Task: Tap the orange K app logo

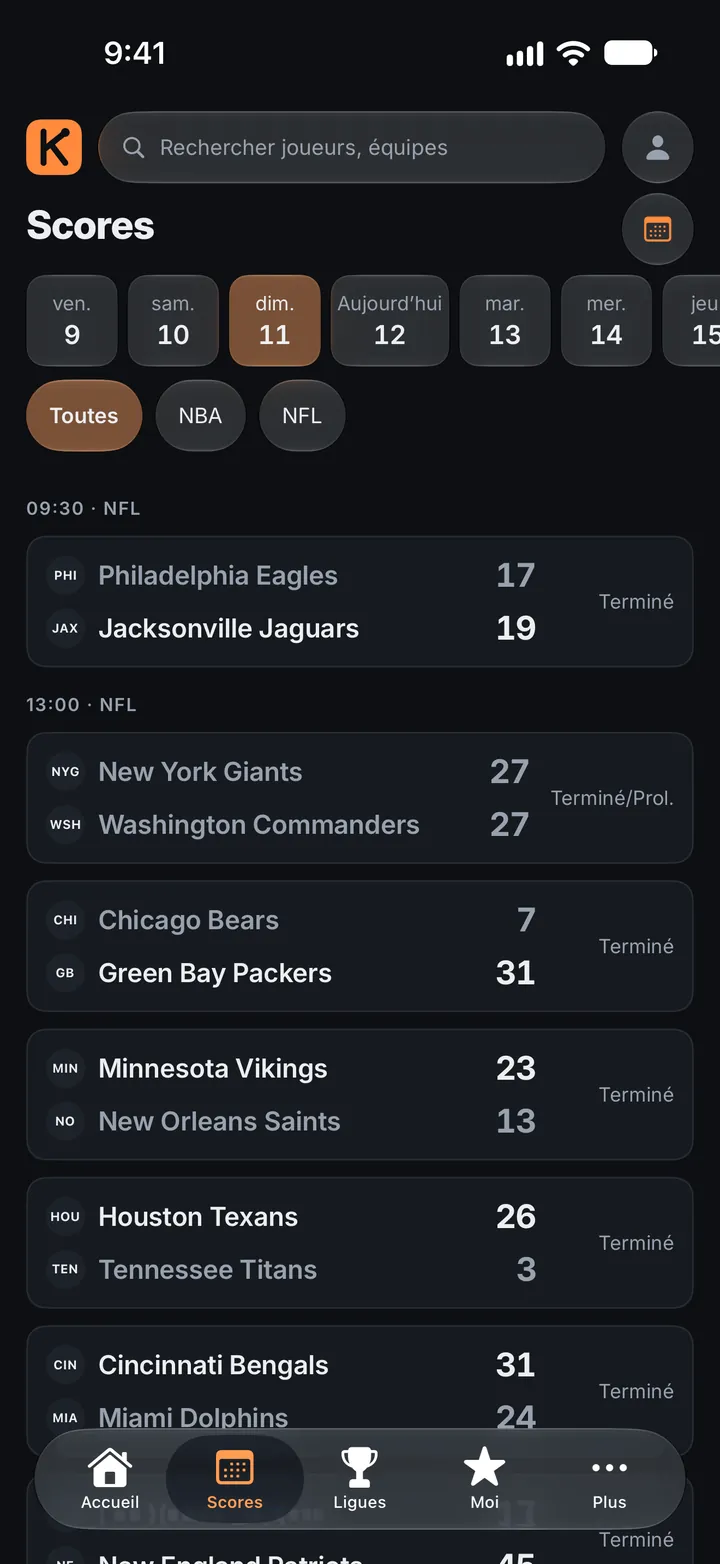Action: (x=54, y=147)
